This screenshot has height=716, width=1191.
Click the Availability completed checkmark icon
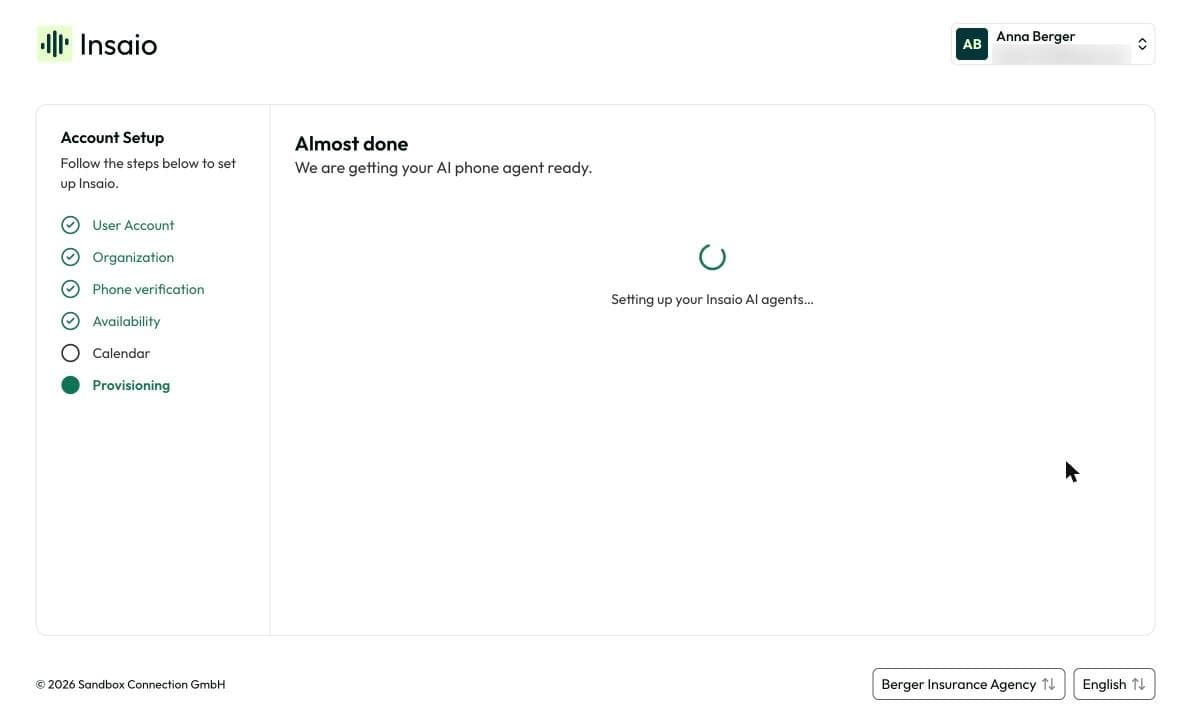pyautogui.click(x=70, y=320)
